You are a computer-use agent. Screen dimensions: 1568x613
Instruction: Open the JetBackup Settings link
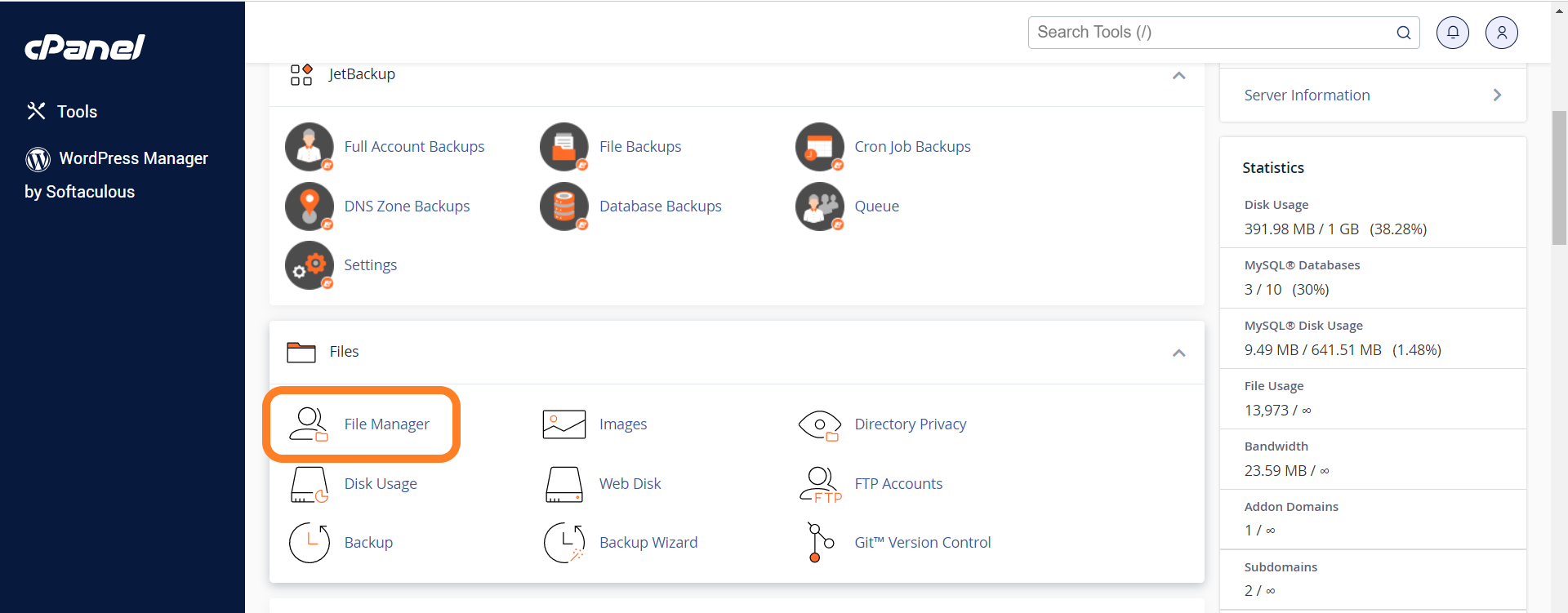pyautogui.click(x=371, y=265)
